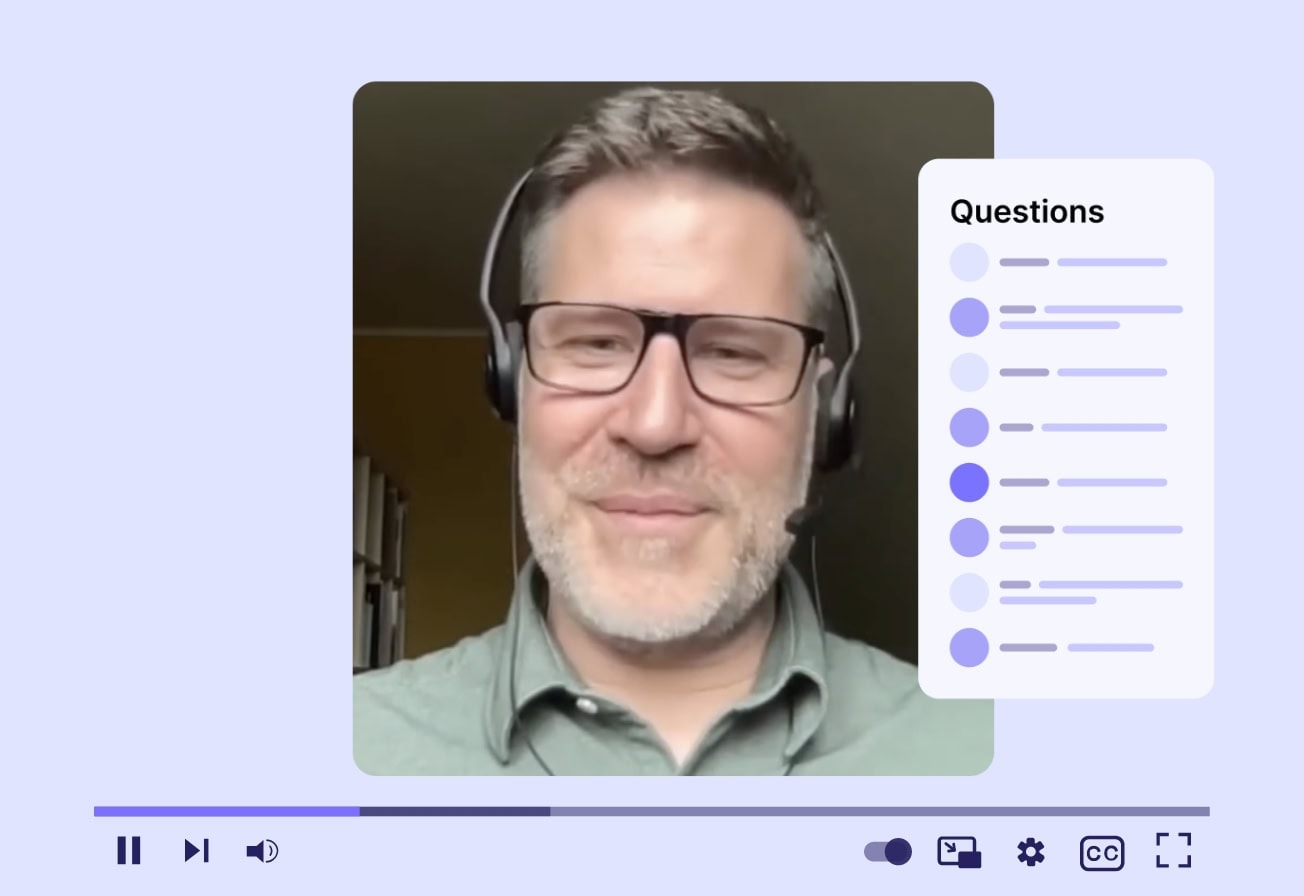Open the last question in the Questions list
The image size is (1304, 896).
click(1076, 647)
